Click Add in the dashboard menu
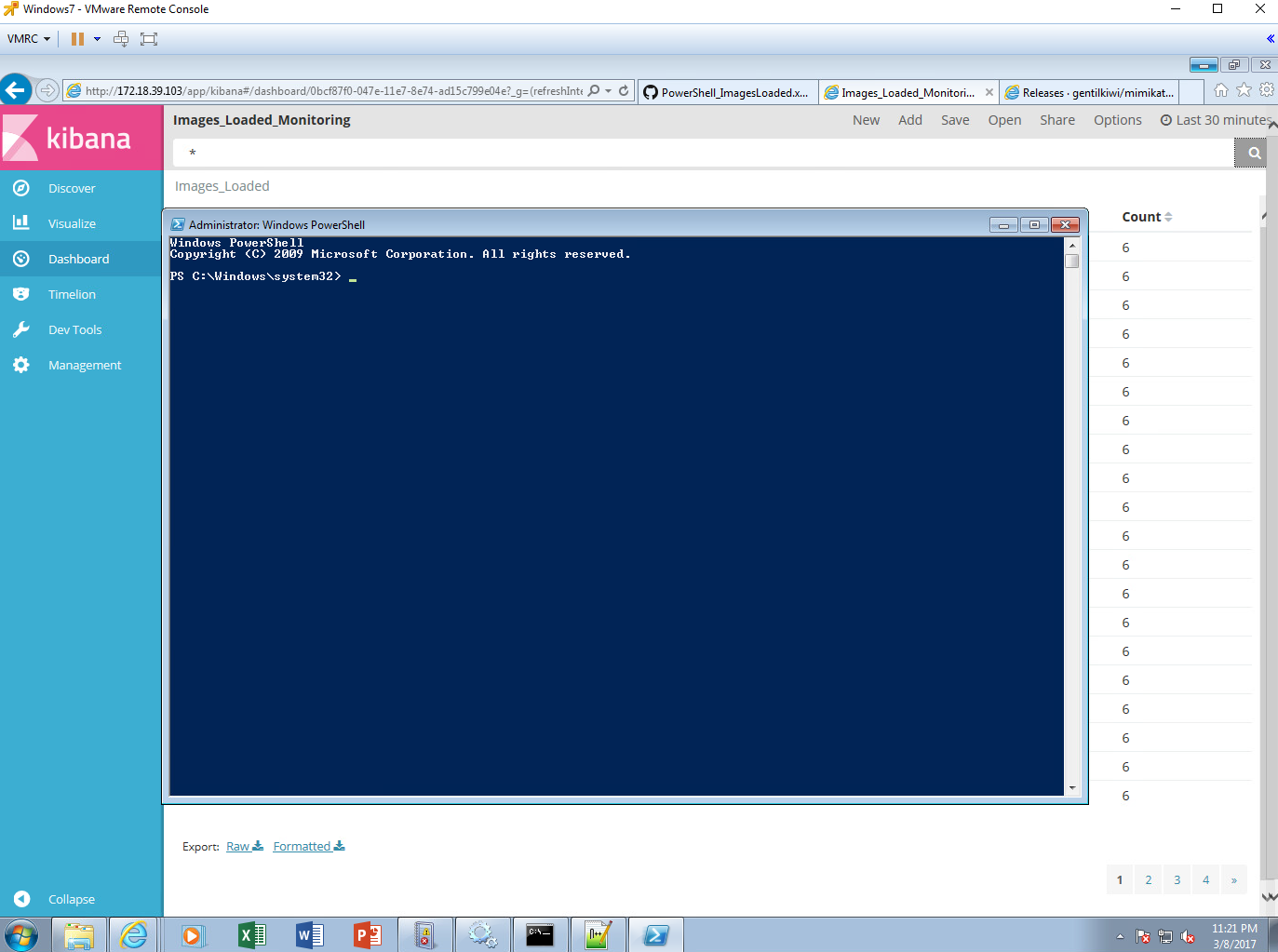The image size is (1278, 952). [910, 120]
